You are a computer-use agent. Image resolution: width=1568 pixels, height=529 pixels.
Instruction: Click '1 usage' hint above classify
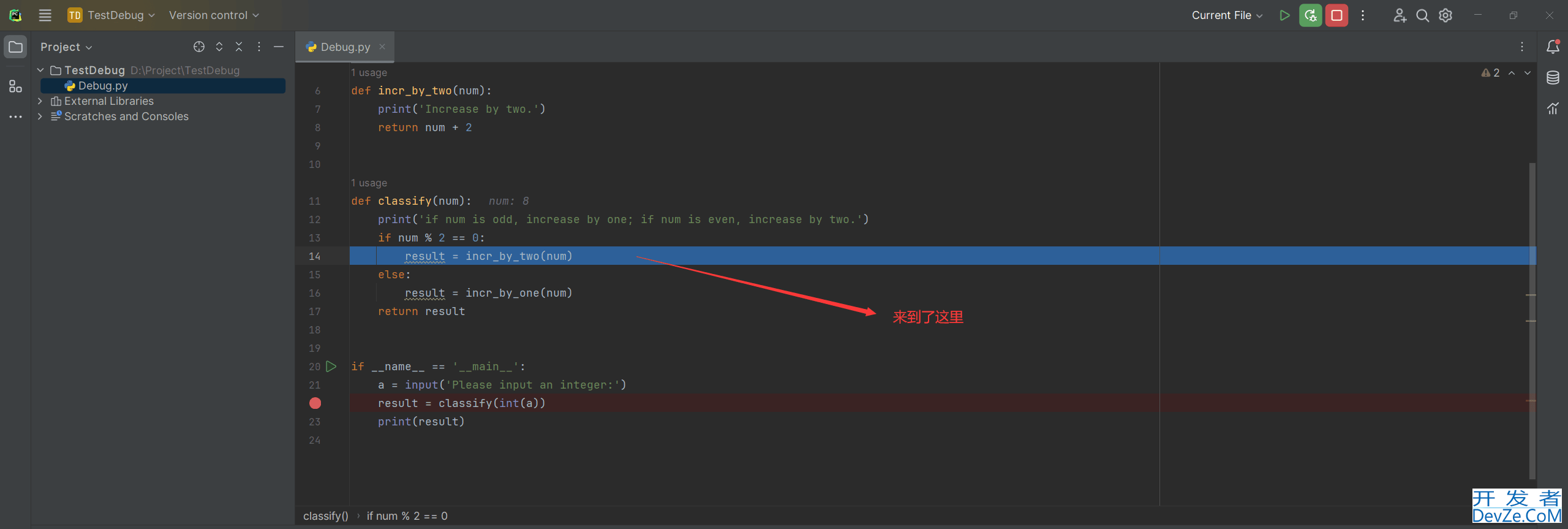(x=369, y=183)
